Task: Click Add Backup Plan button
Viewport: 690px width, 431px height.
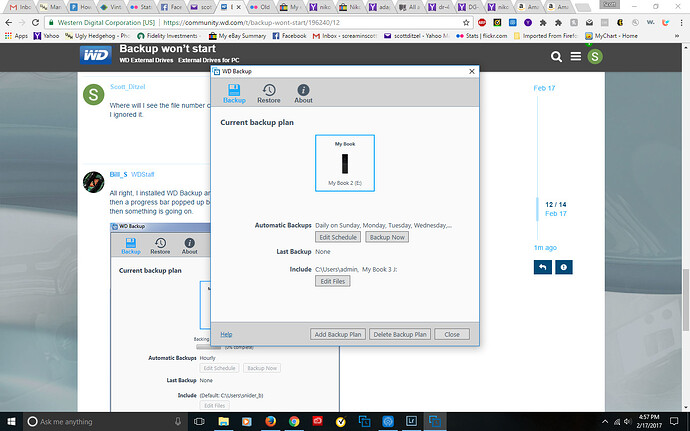Action: pos(338,334)
